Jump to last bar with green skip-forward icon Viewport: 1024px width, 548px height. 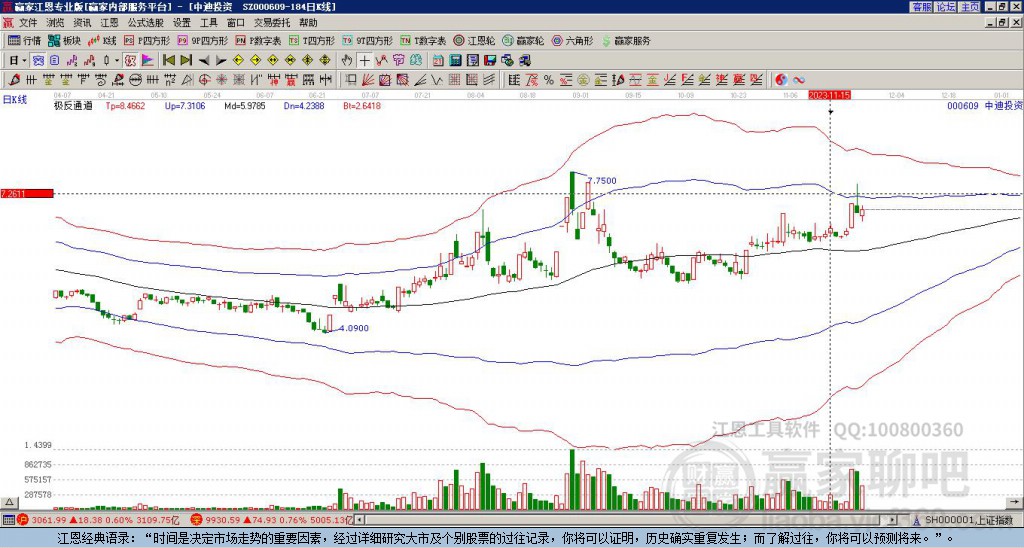(x=186, y=61)
